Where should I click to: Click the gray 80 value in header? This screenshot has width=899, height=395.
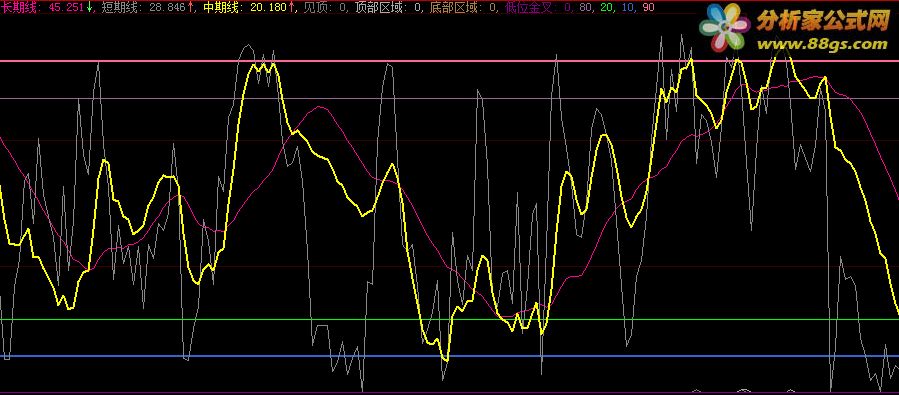coord(586,7)
